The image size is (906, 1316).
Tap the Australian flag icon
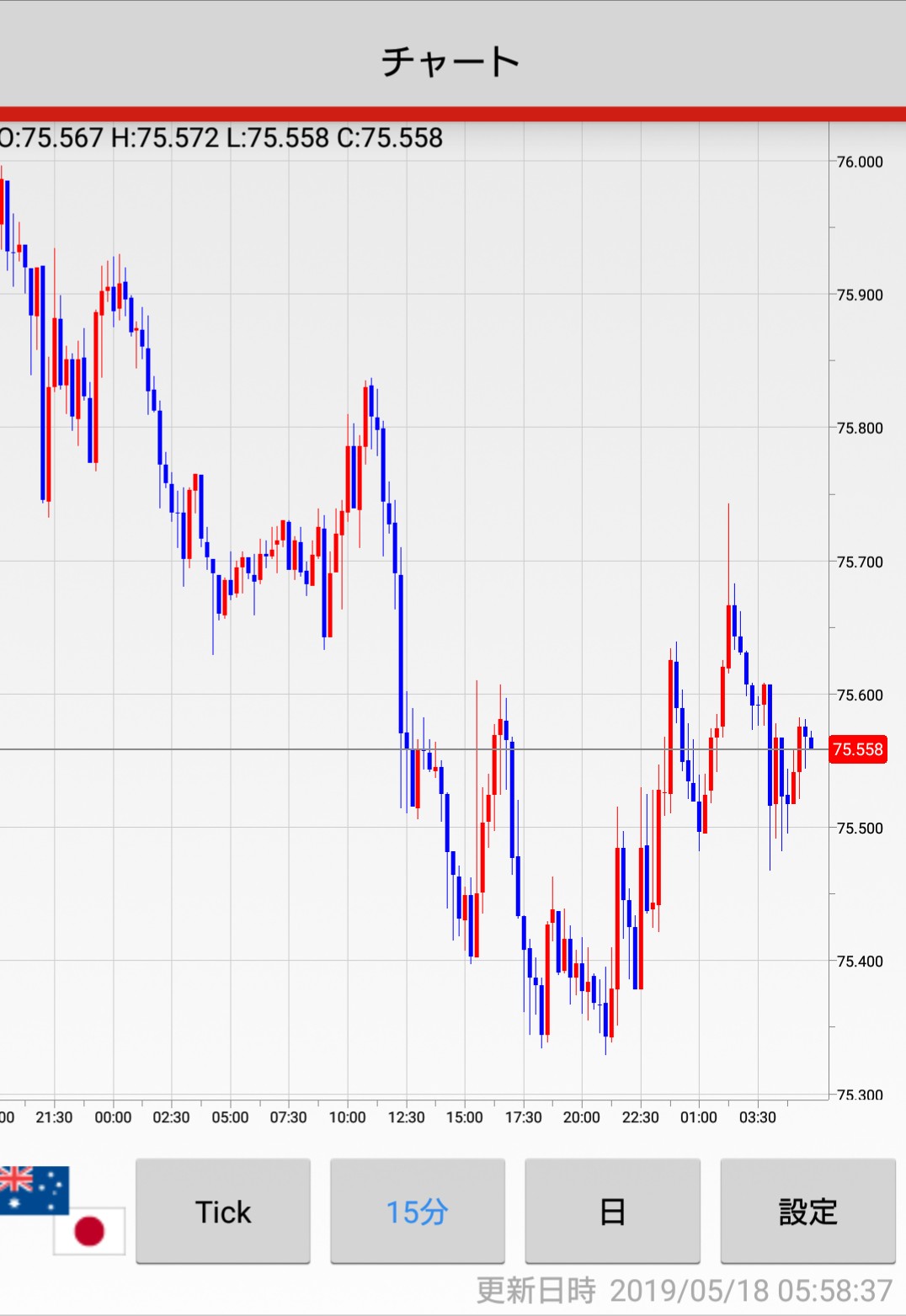(34, 1189)
